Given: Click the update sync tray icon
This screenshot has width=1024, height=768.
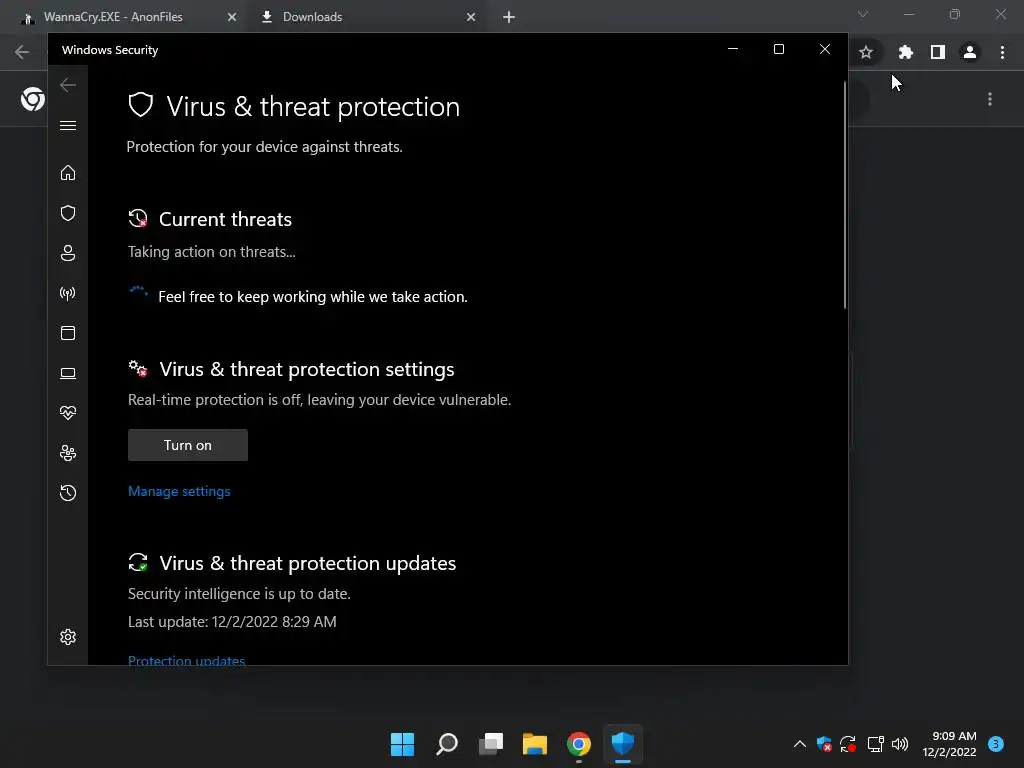Looking at the screenshot, I should point(848,744).
